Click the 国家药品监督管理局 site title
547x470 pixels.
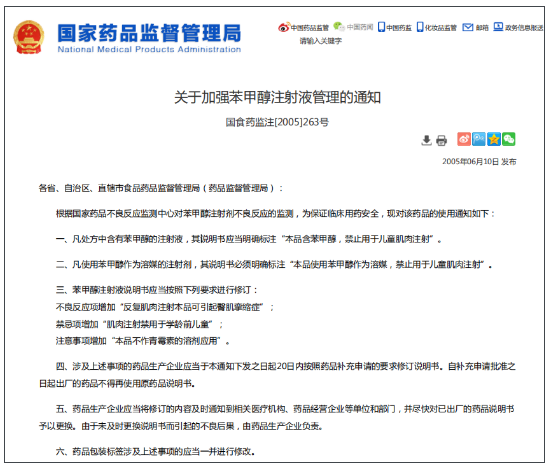[x=149, y=33]
